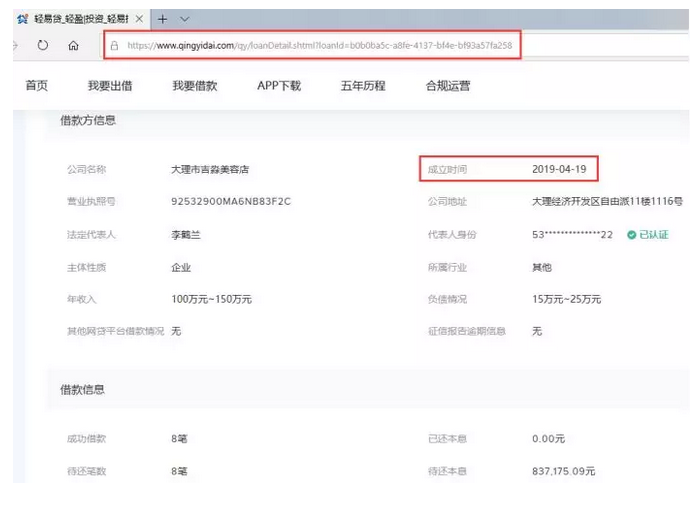Screen dimensions: 700x513
Task: Click the green 已认证 check icon
Action: point(631,235)
